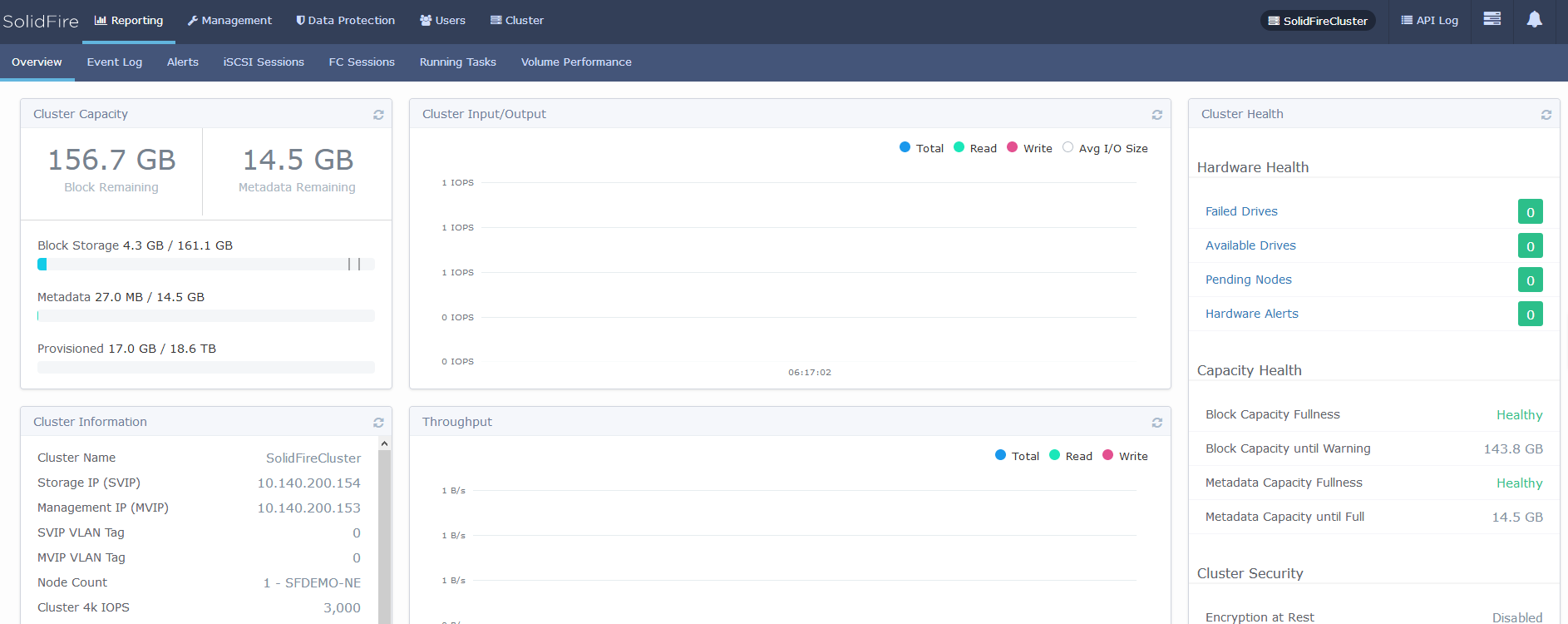This screenshot has height=624, width=1568.
Task: Open the Data Protection menu
Action: (x=346, y=21)
